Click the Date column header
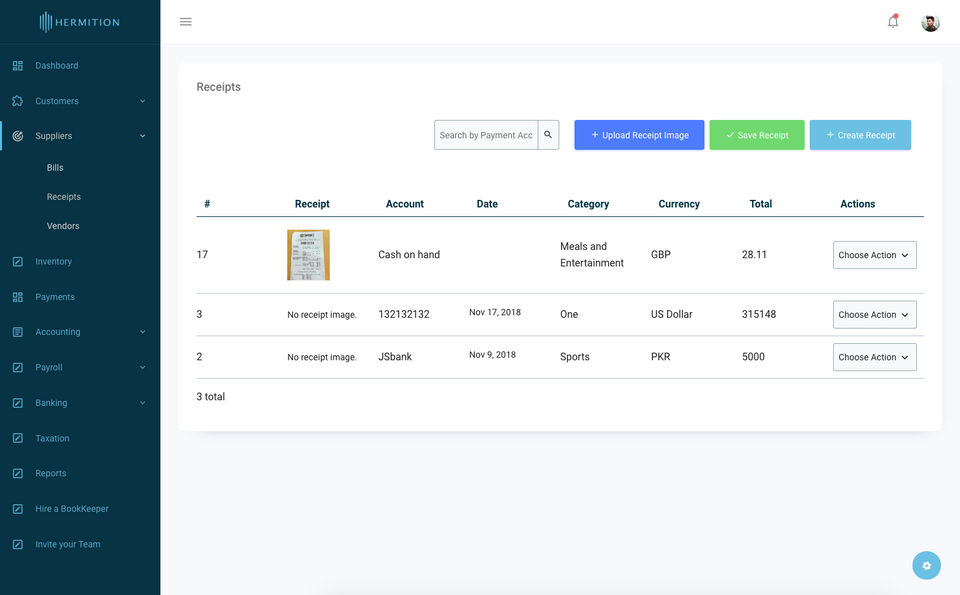 click(487, 204)
